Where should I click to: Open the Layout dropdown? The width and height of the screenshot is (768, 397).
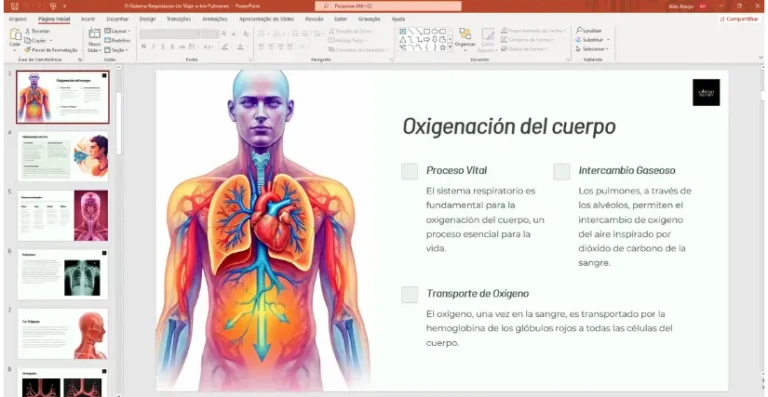(117, 31)
